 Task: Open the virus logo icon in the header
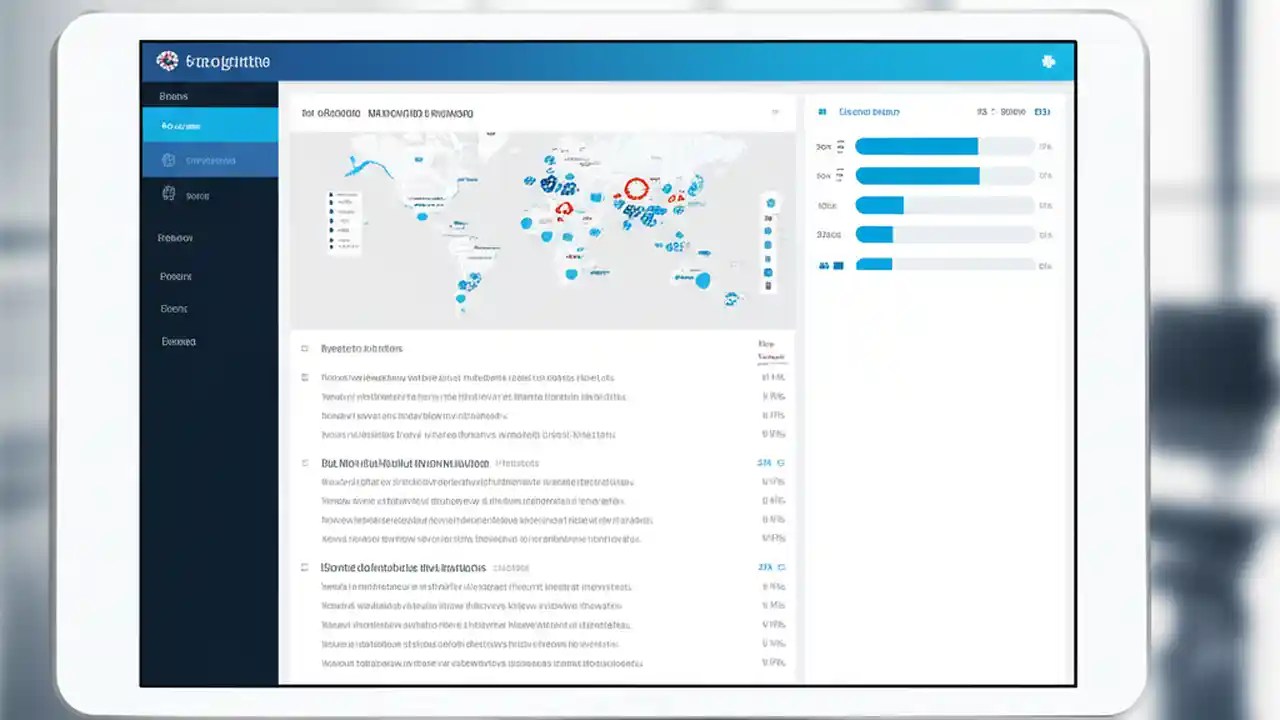point(166,61)
